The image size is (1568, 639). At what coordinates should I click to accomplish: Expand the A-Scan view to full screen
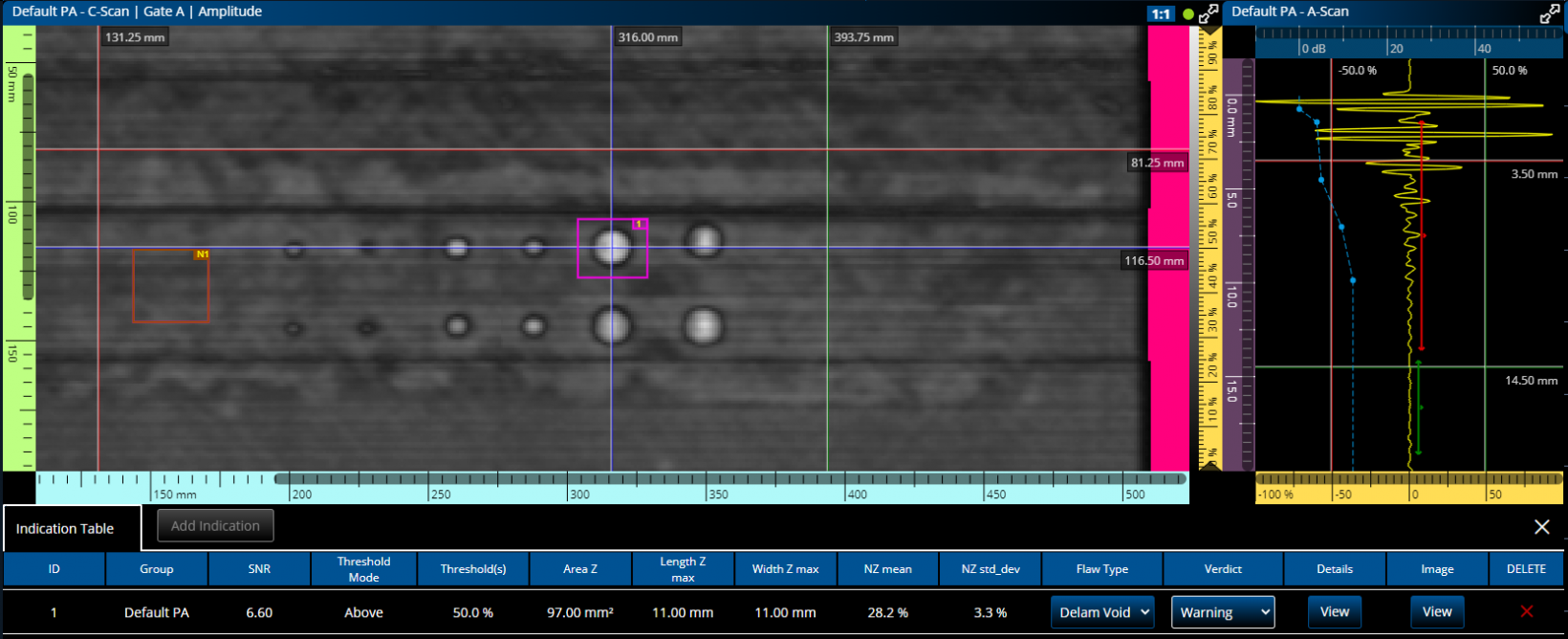[1550, 13]
